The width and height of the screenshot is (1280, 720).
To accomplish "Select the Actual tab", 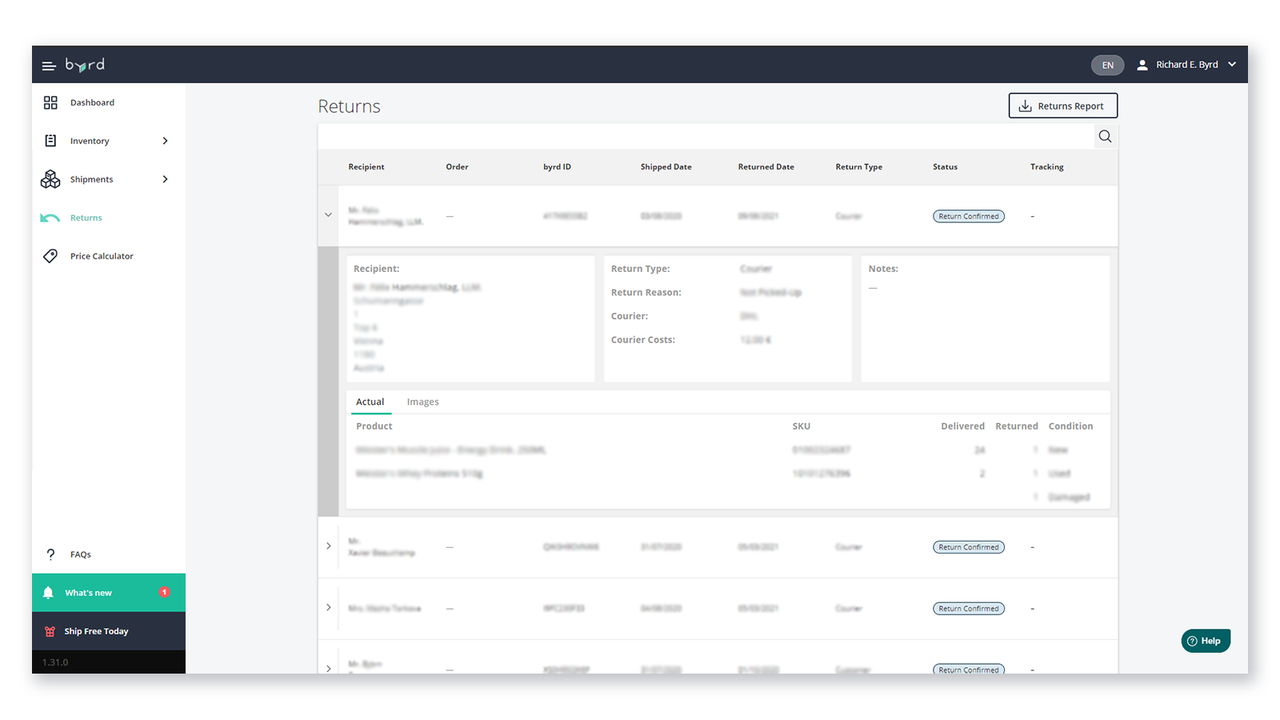I will click(x=370, y=401).
